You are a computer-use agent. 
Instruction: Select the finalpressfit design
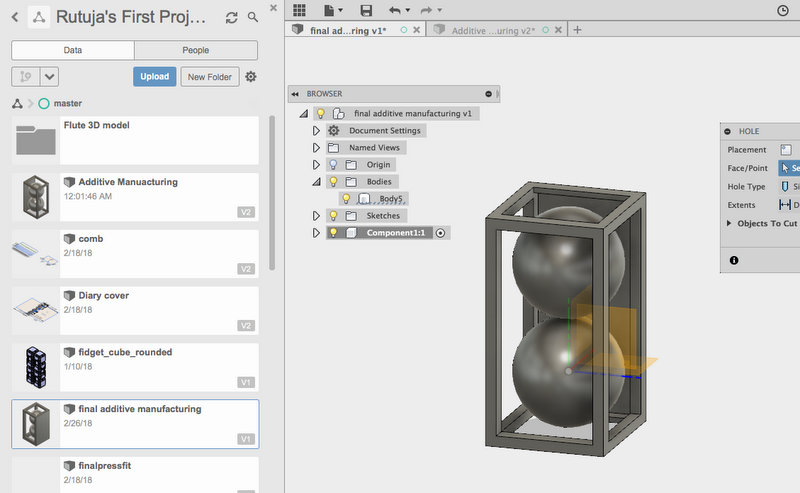135,475
